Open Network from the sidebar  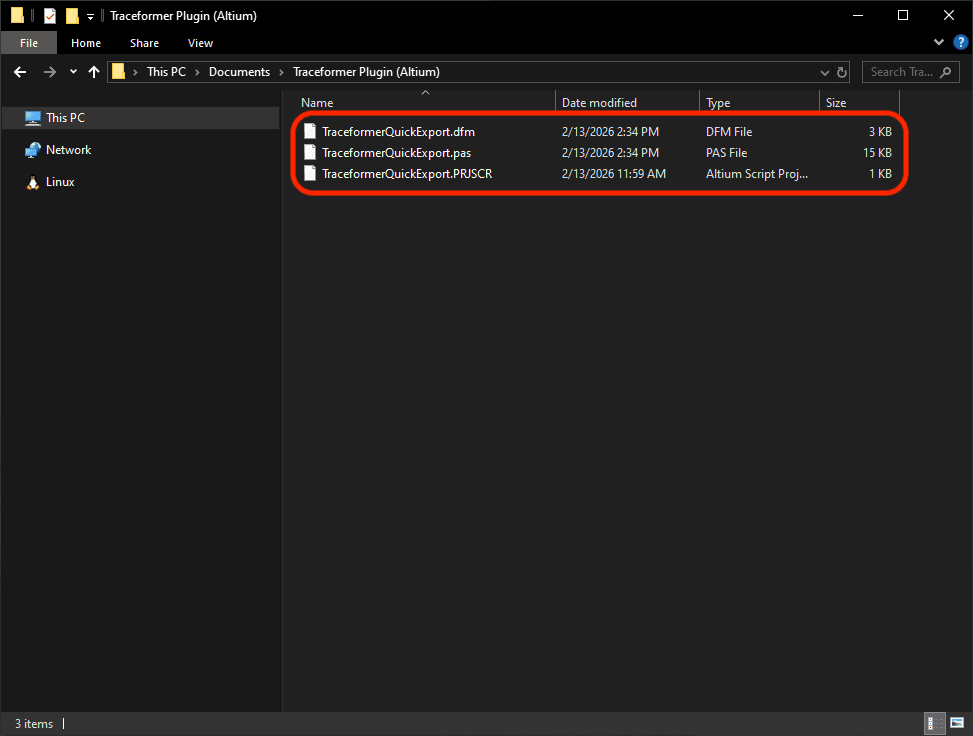coord(70,149)
